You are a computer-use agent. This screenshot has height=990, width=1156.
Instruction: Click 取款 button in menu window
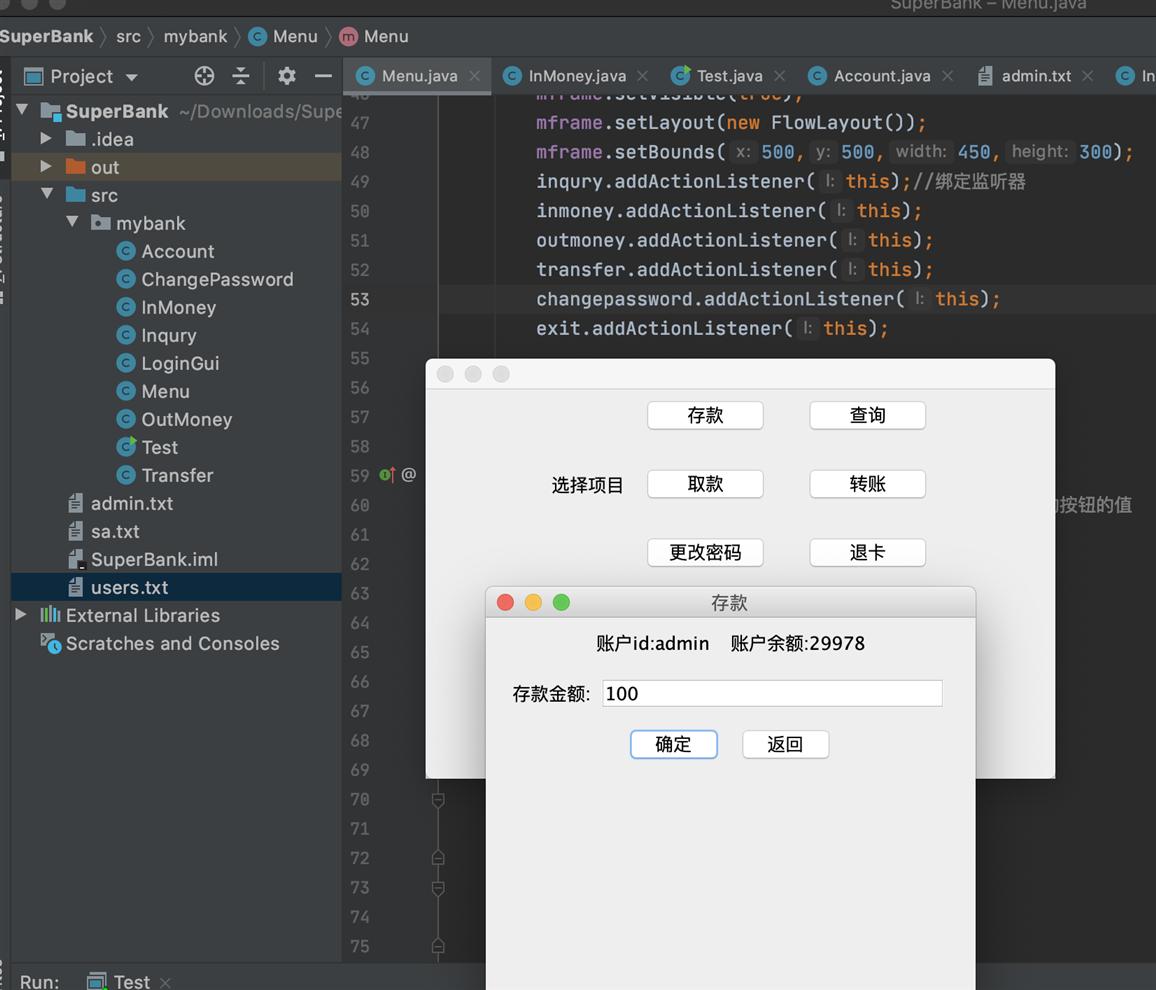coord(705,484)
